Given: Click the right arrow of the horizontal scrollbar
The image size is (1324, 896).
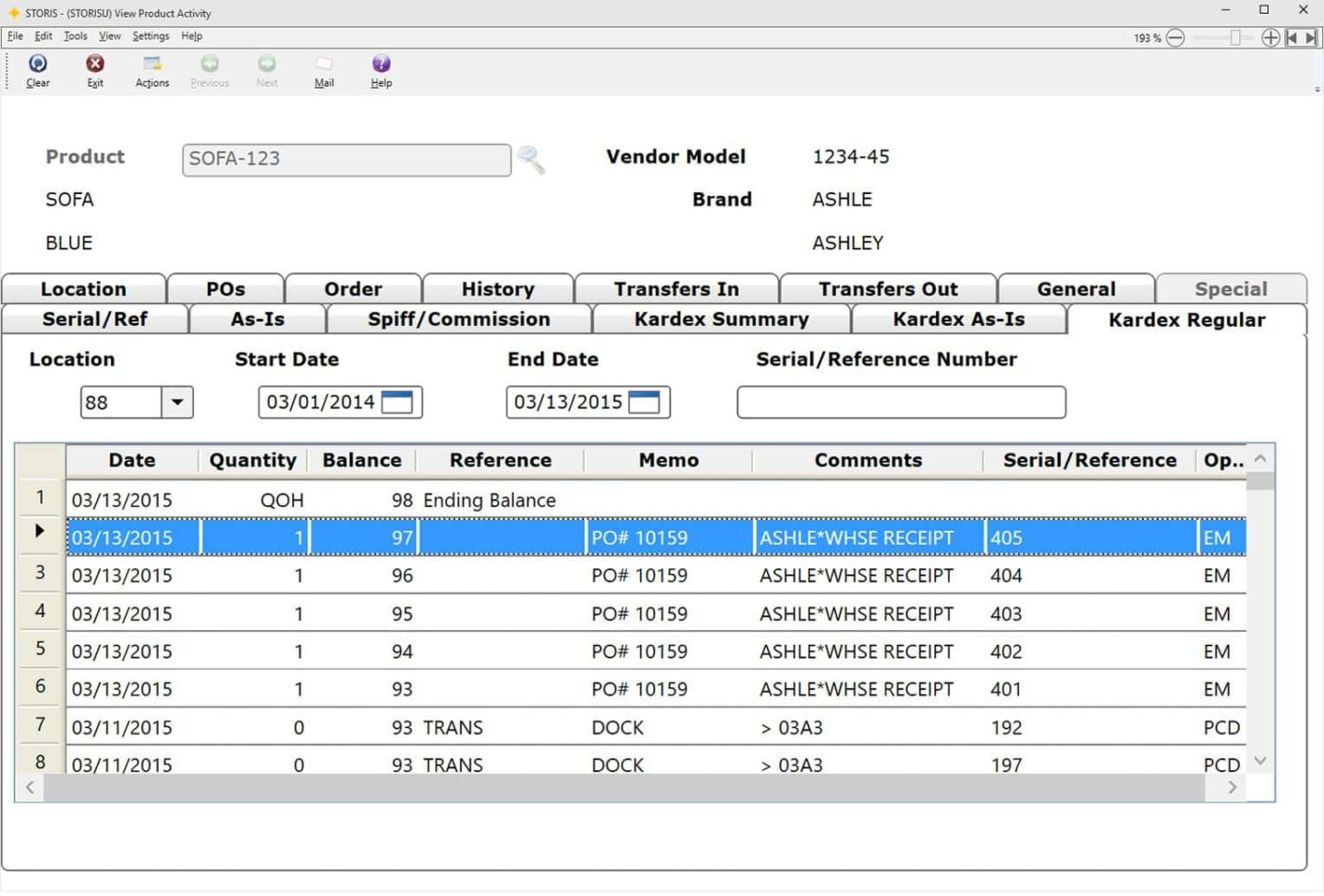Looking at the screenshot, I should 1233,787.
